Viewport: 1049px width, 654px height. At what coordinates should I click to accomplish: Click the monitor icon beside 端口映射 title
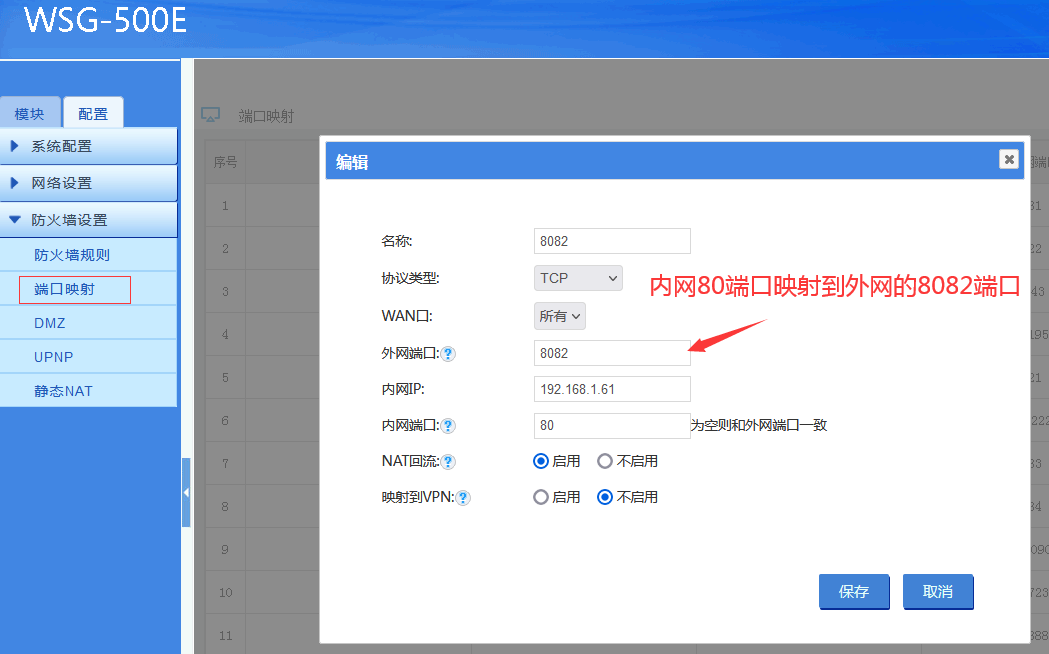(x=210, y=115)
